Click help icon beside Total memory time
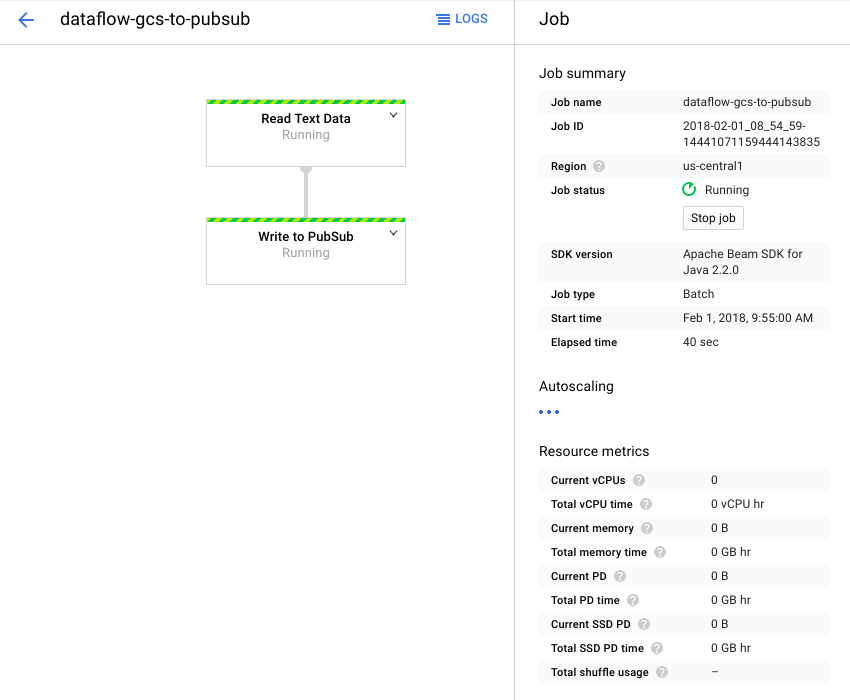850x700 pixels. tap(660, 552)
